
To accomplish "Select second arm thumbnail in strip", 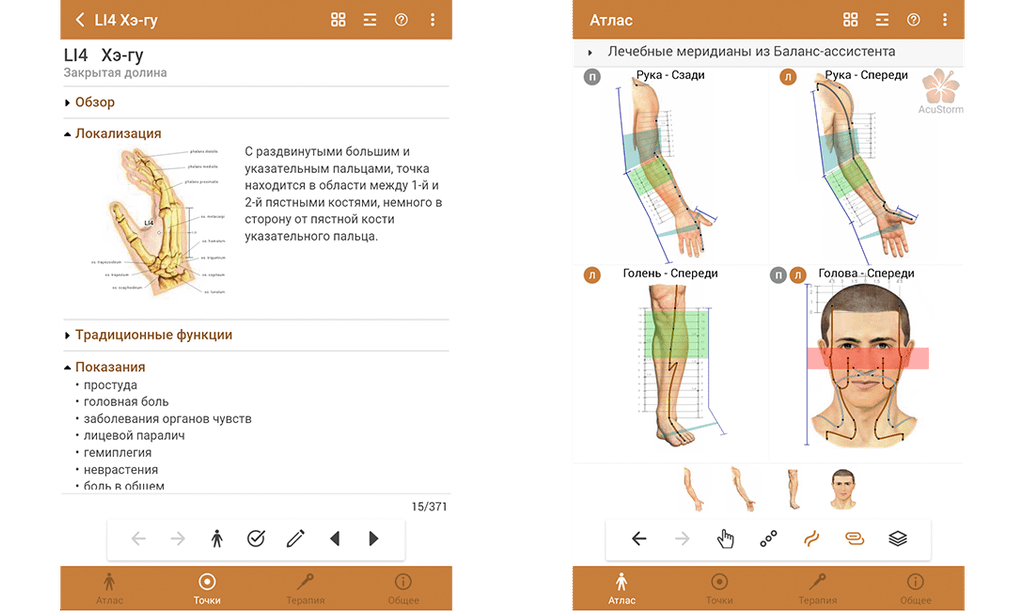I will 743,488.
